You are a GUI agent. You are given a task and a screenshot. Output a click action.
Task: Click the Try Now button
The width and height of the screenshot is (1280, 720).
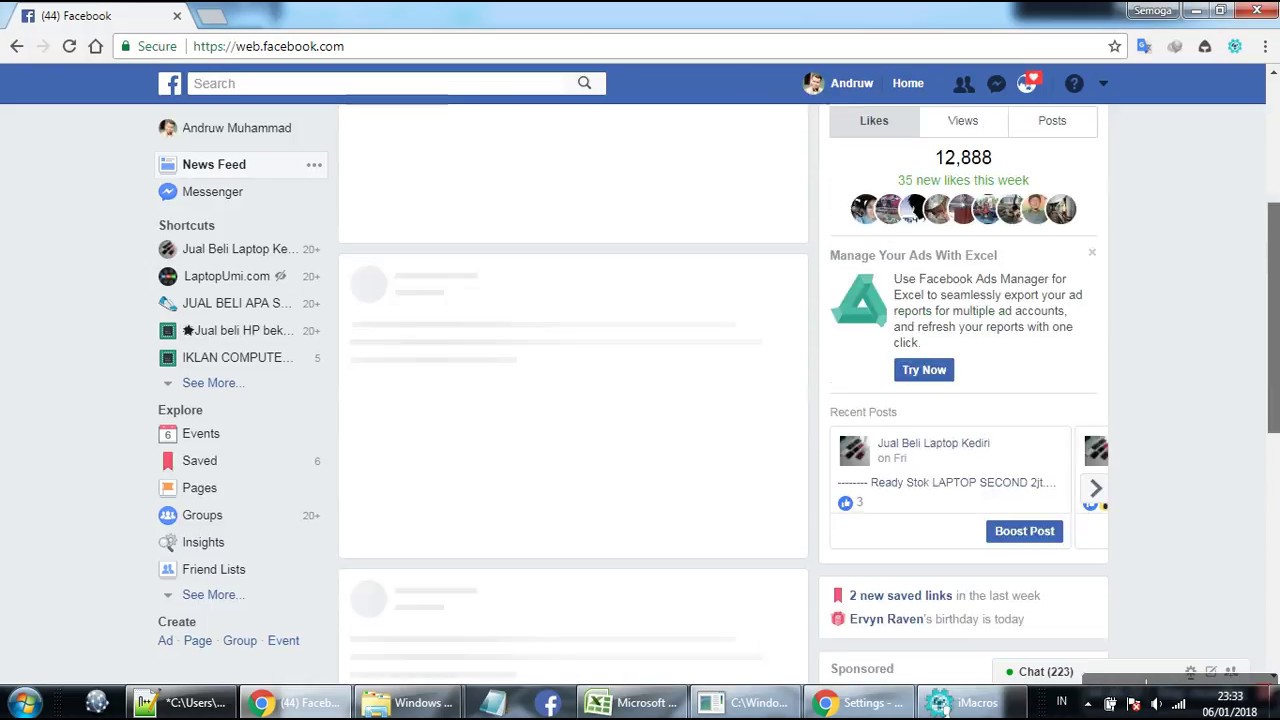tap(924, 370)
